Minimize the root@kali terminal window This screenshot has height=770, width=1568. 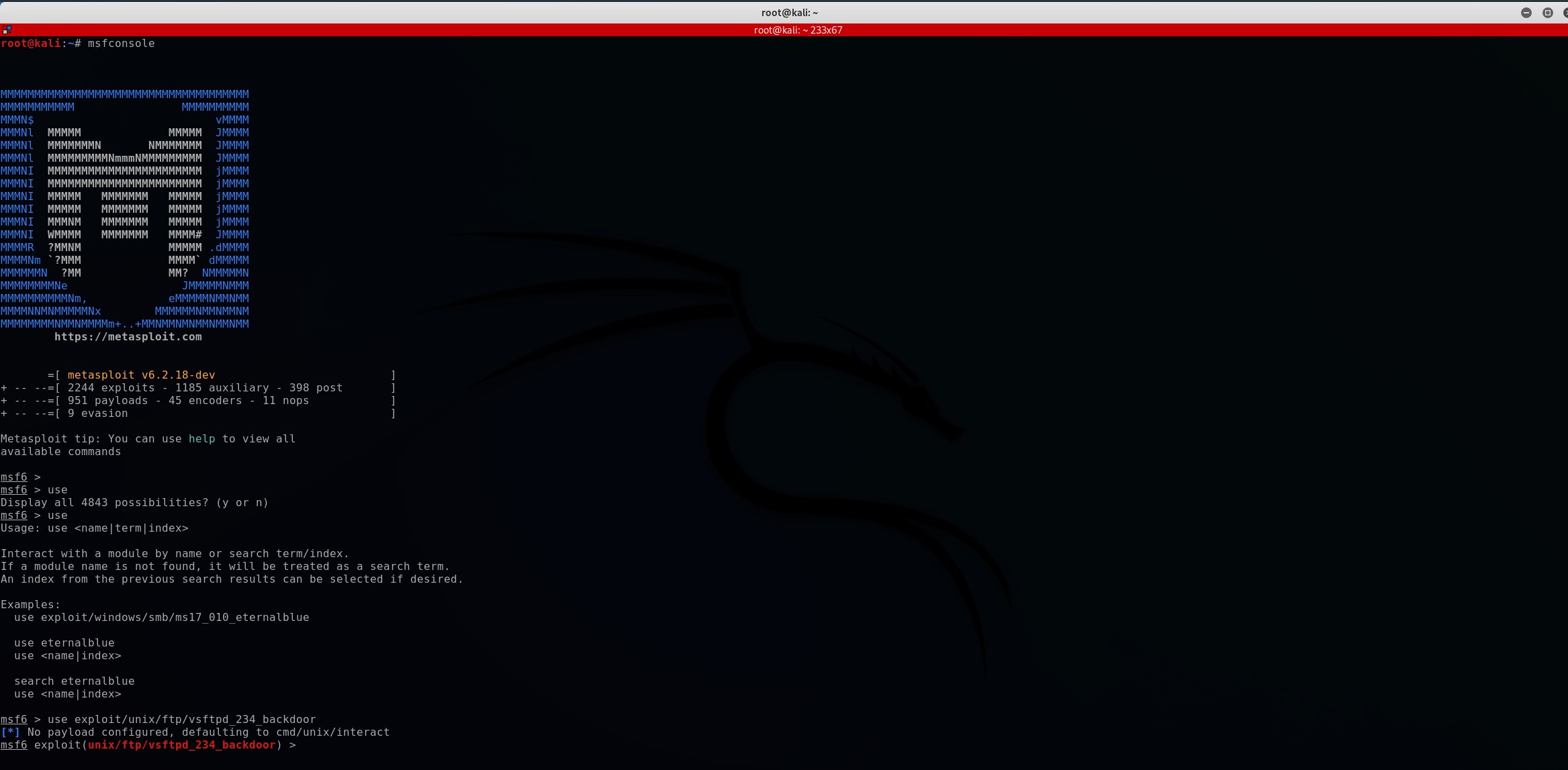[x=1526, y=13]
